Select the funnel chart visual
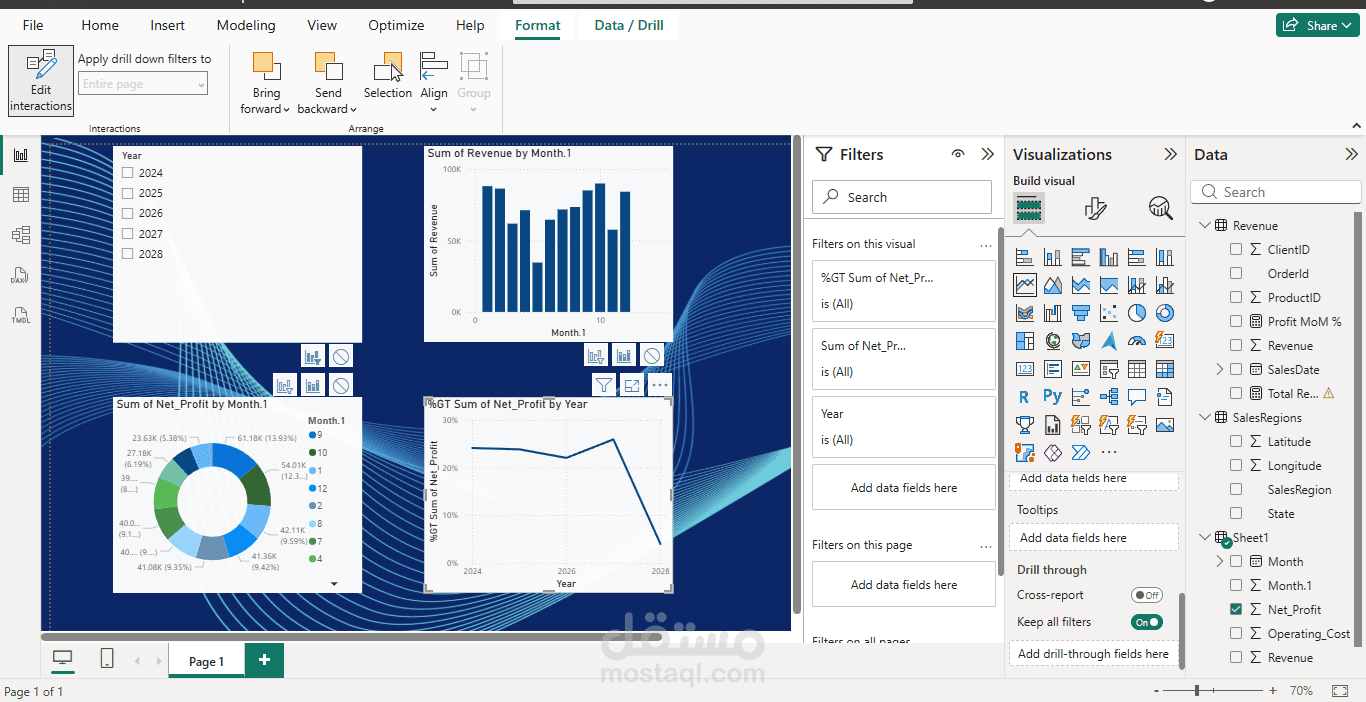Viewport: 1366px width, 702px height. tap(1080, 313)
